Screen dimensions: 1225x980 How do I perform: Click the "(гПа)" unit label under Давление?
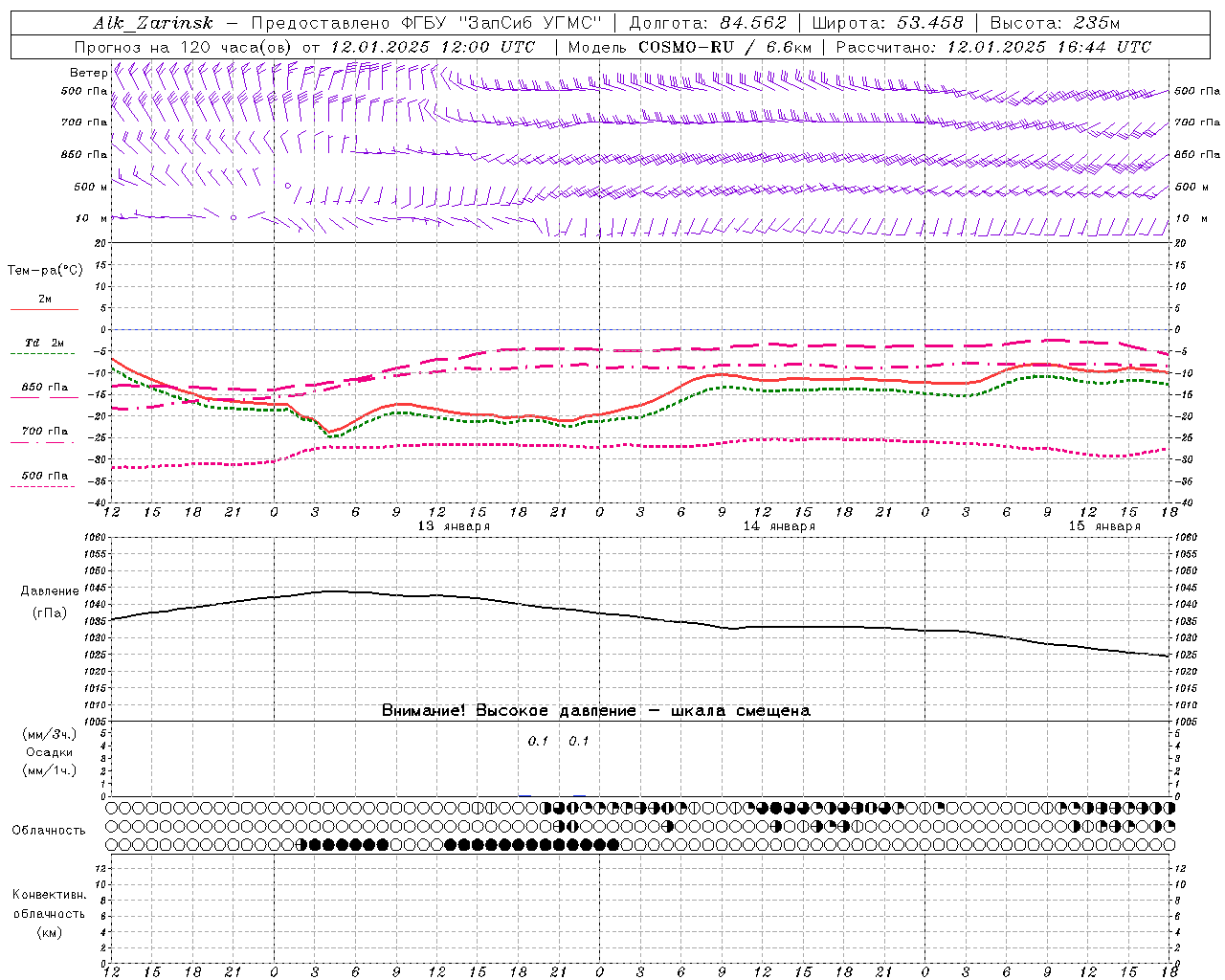tap(50, 613)
